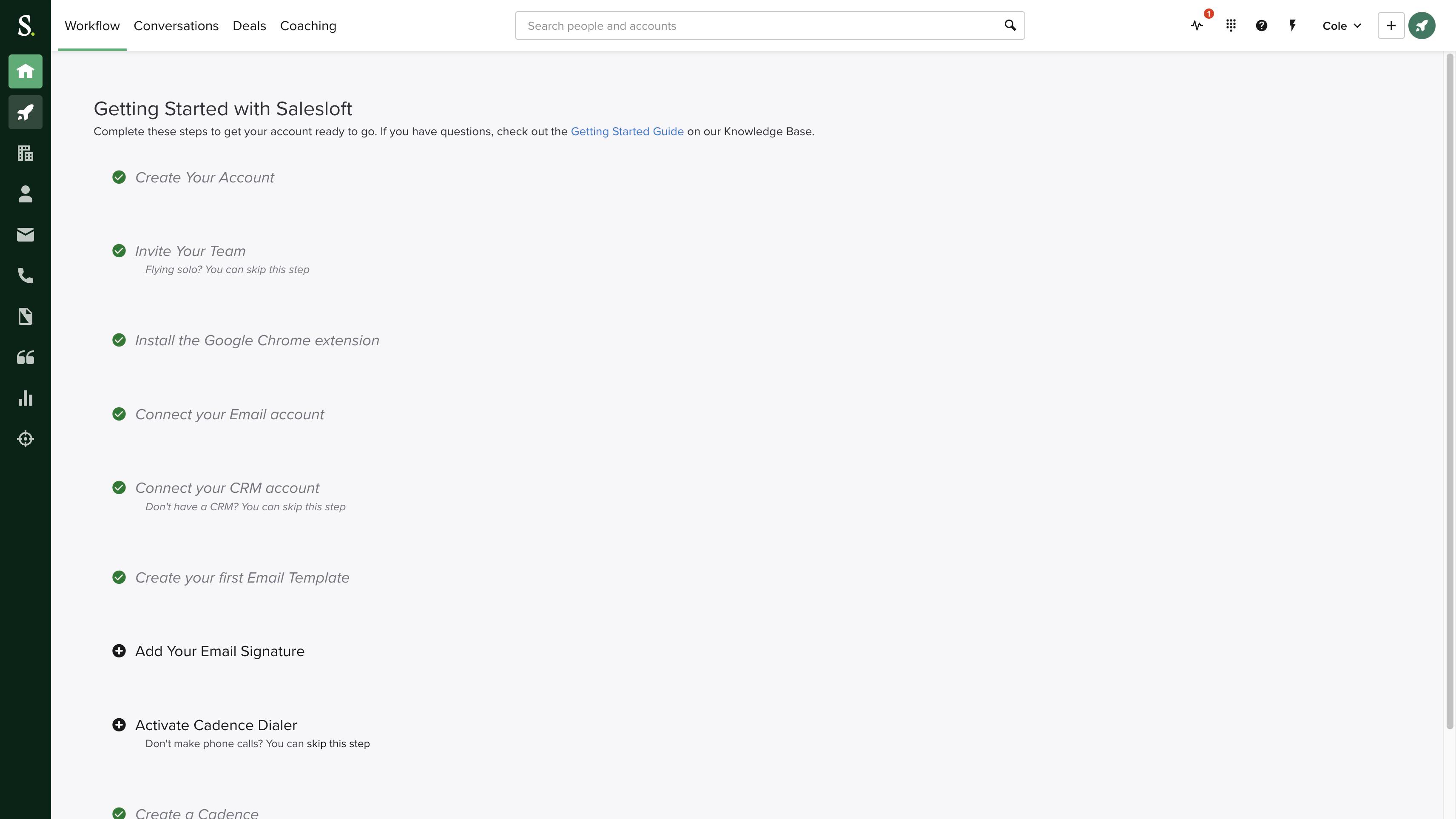Click the checkmark beside Invite Your Team

coord(119,251)
